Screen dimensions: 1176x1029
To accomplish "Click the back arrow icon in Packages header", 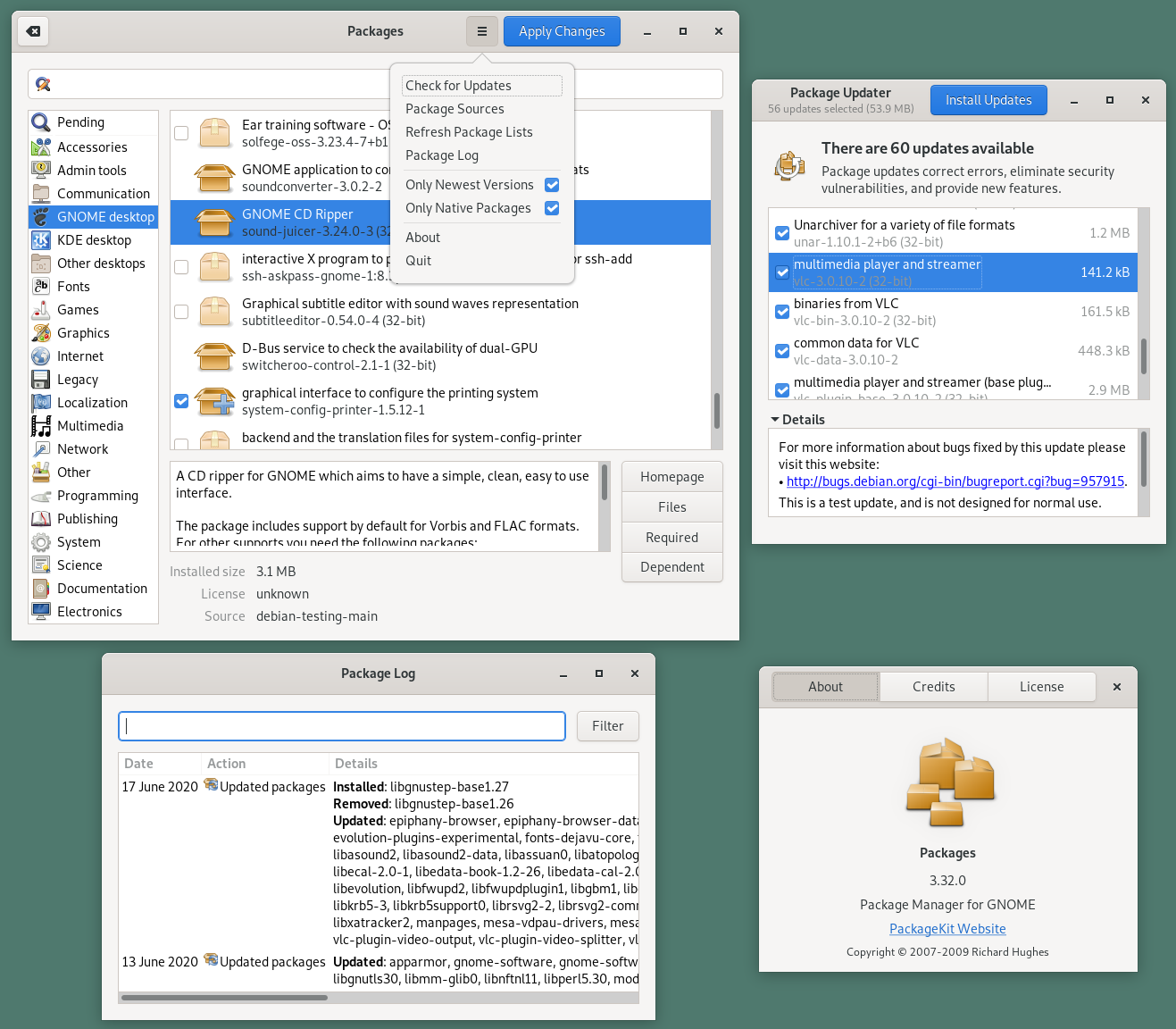I will coord(33,31).
